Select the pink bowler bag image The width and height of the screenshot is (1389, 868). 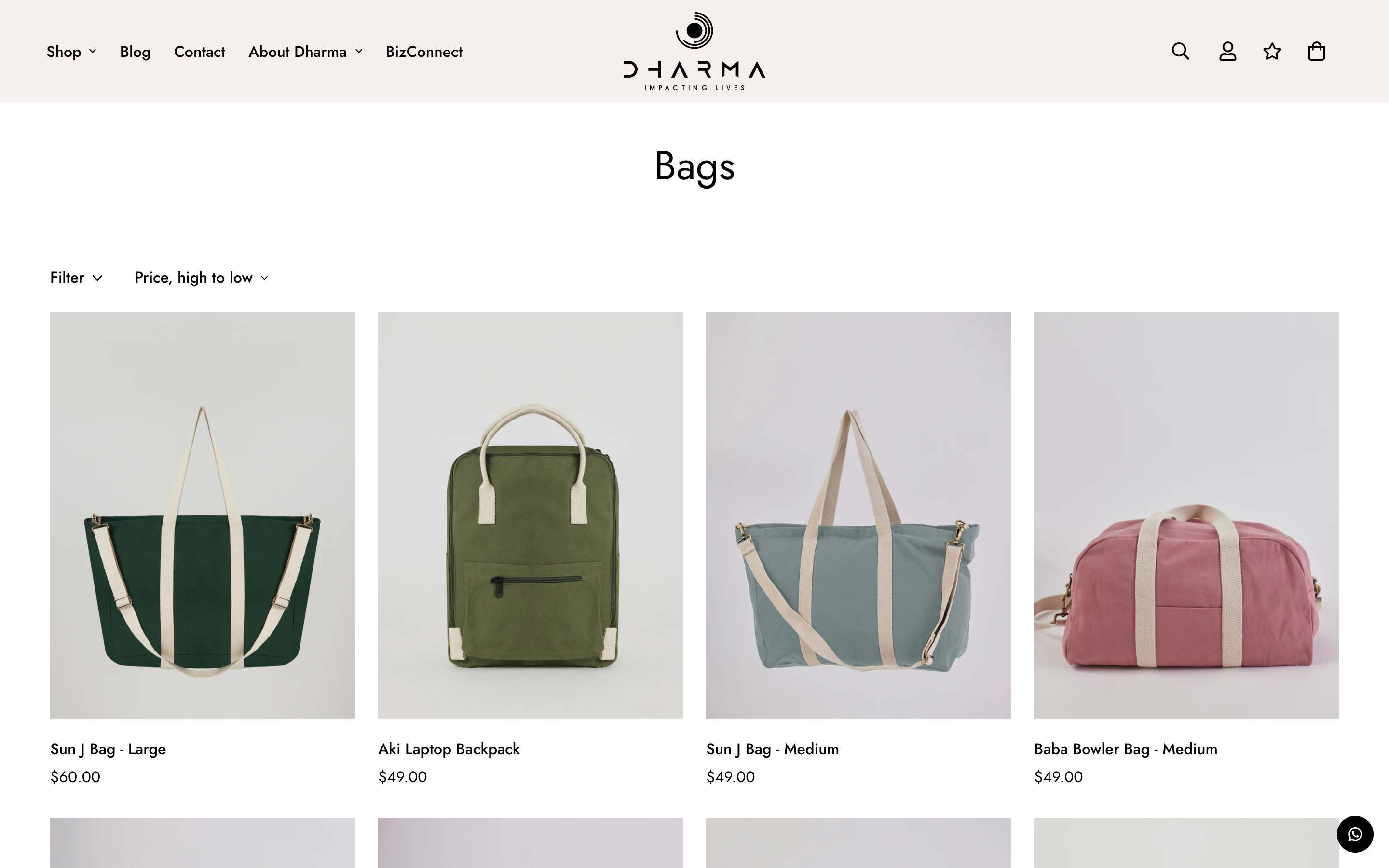point(1186,515)
